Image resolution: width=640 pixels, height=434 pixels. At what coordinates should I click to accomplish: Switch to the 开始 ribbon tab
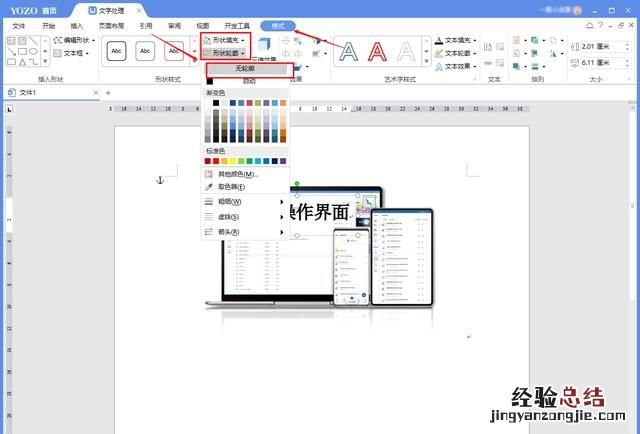pos(48,26)
